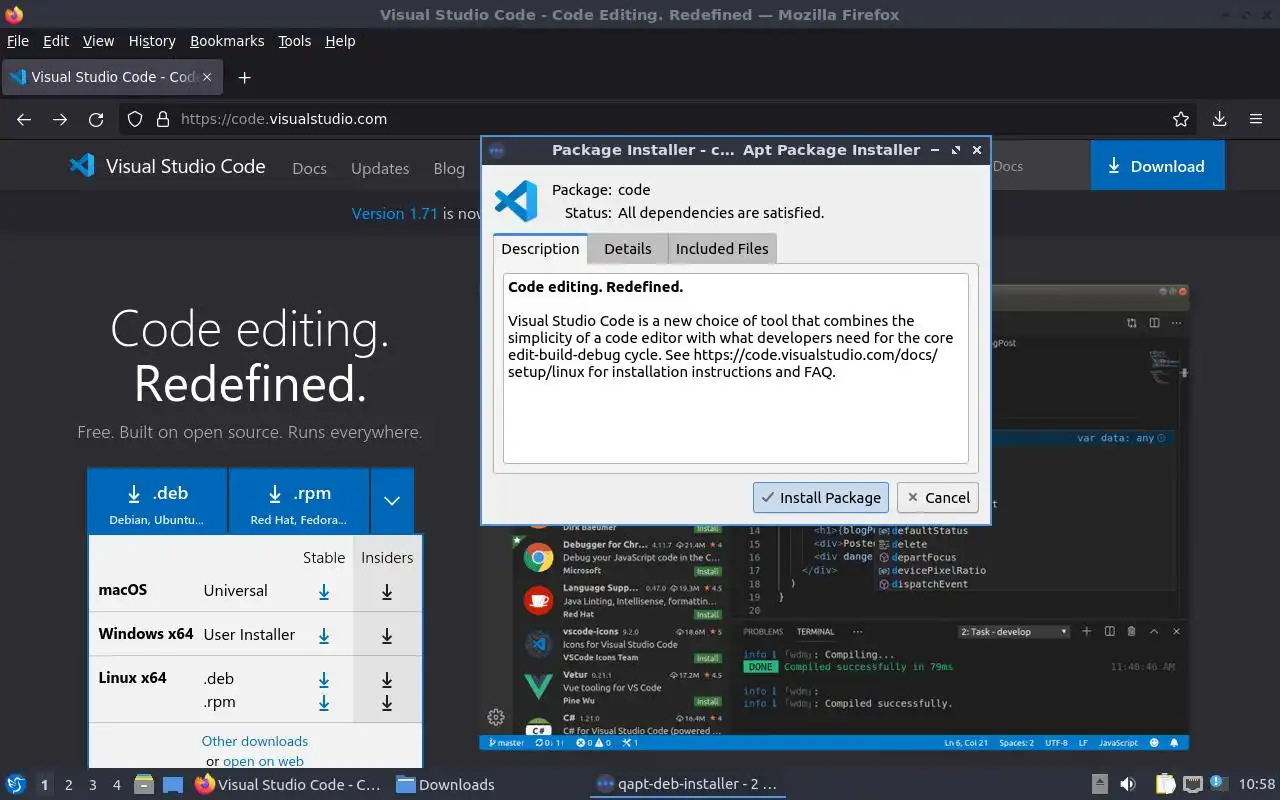Switch to workspace 4
Viewport: 1280px width, 800px height.
(117, 784)
